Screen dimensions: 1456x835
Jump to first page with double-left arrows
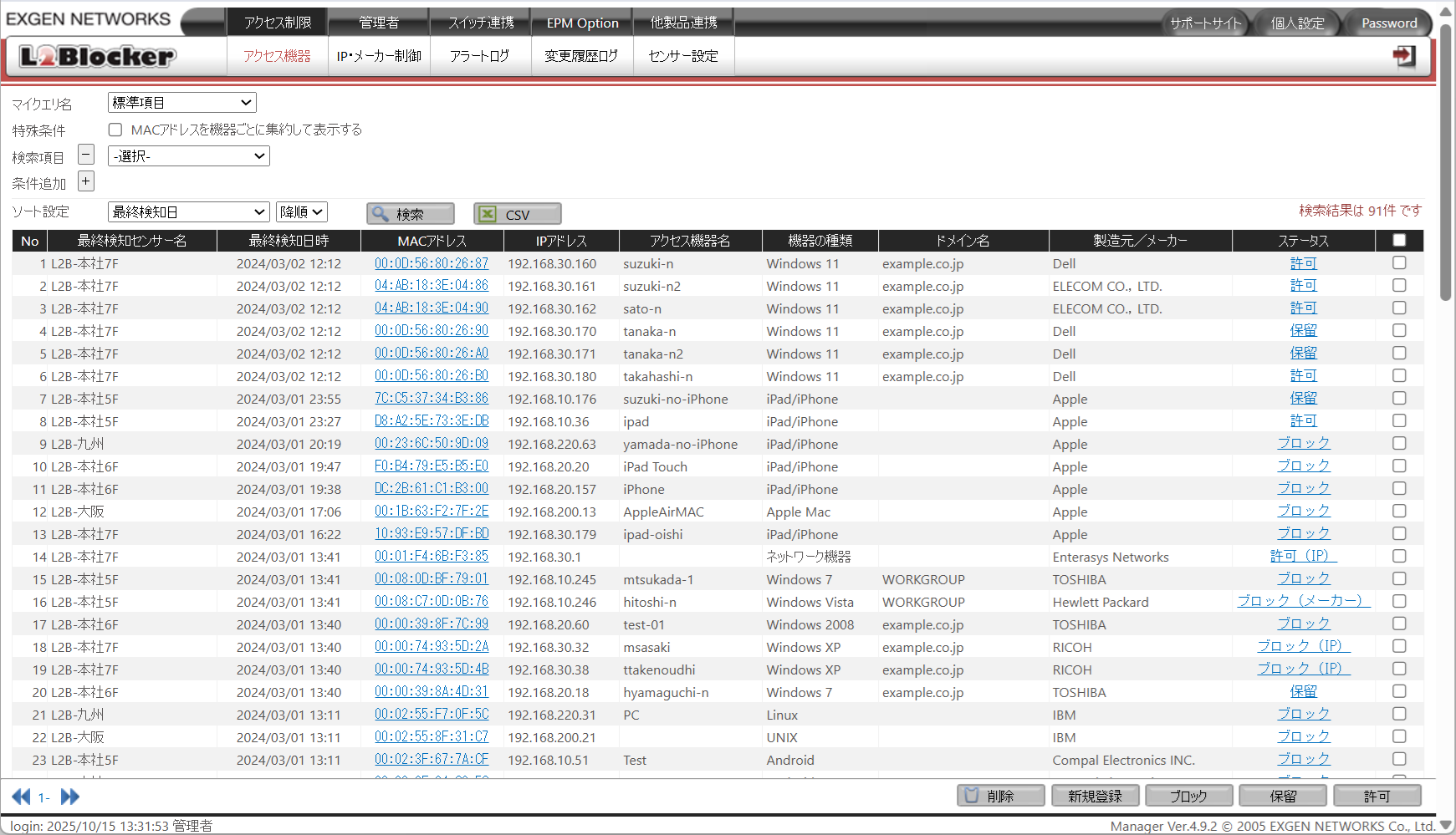tap(22, 797)
